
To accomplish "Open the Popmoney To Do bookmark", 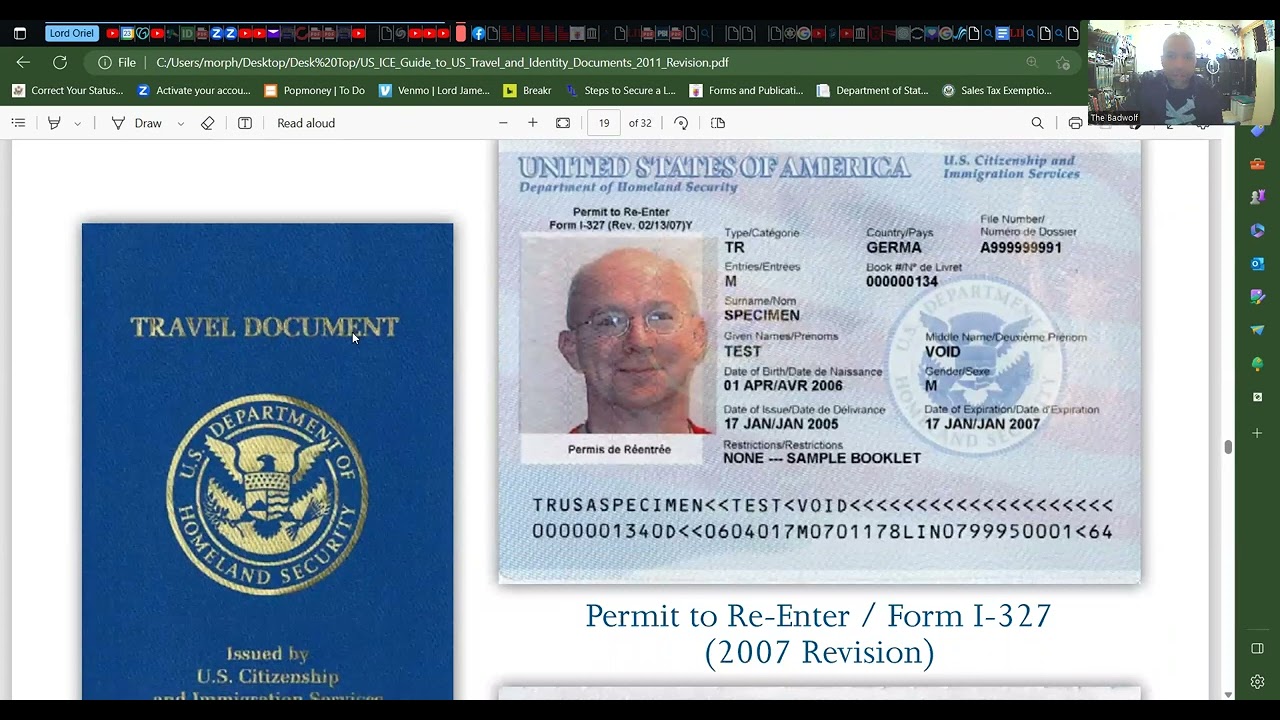I will click(315, 90).
